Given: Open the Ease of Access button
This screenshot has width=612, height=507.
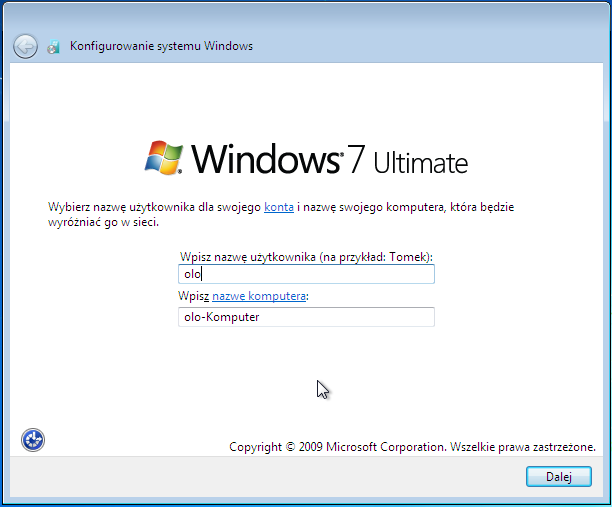Looking at the screenshot, I should [x=33, y=440].
